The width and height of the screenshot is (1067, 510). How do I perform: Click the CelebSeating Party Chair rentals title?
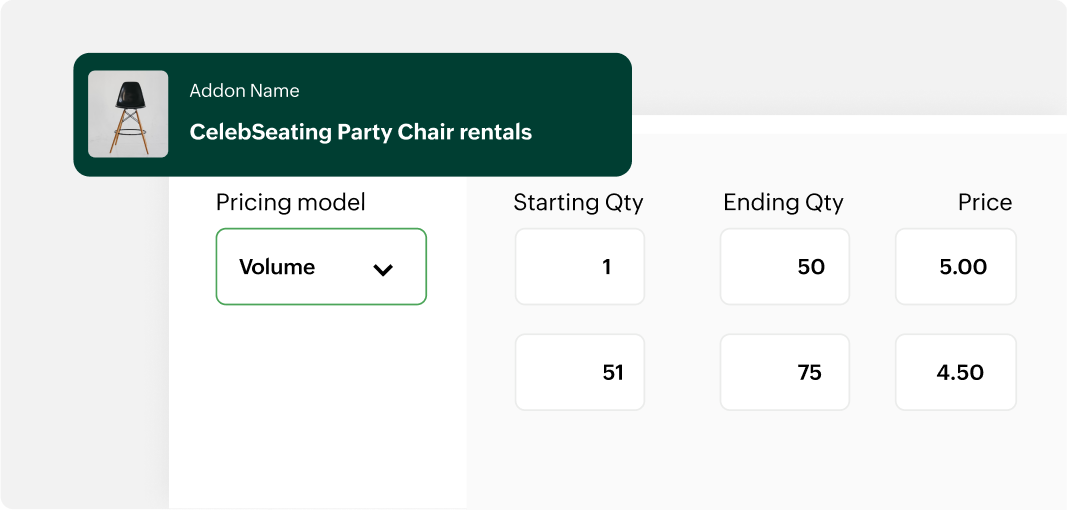point(360,132)
